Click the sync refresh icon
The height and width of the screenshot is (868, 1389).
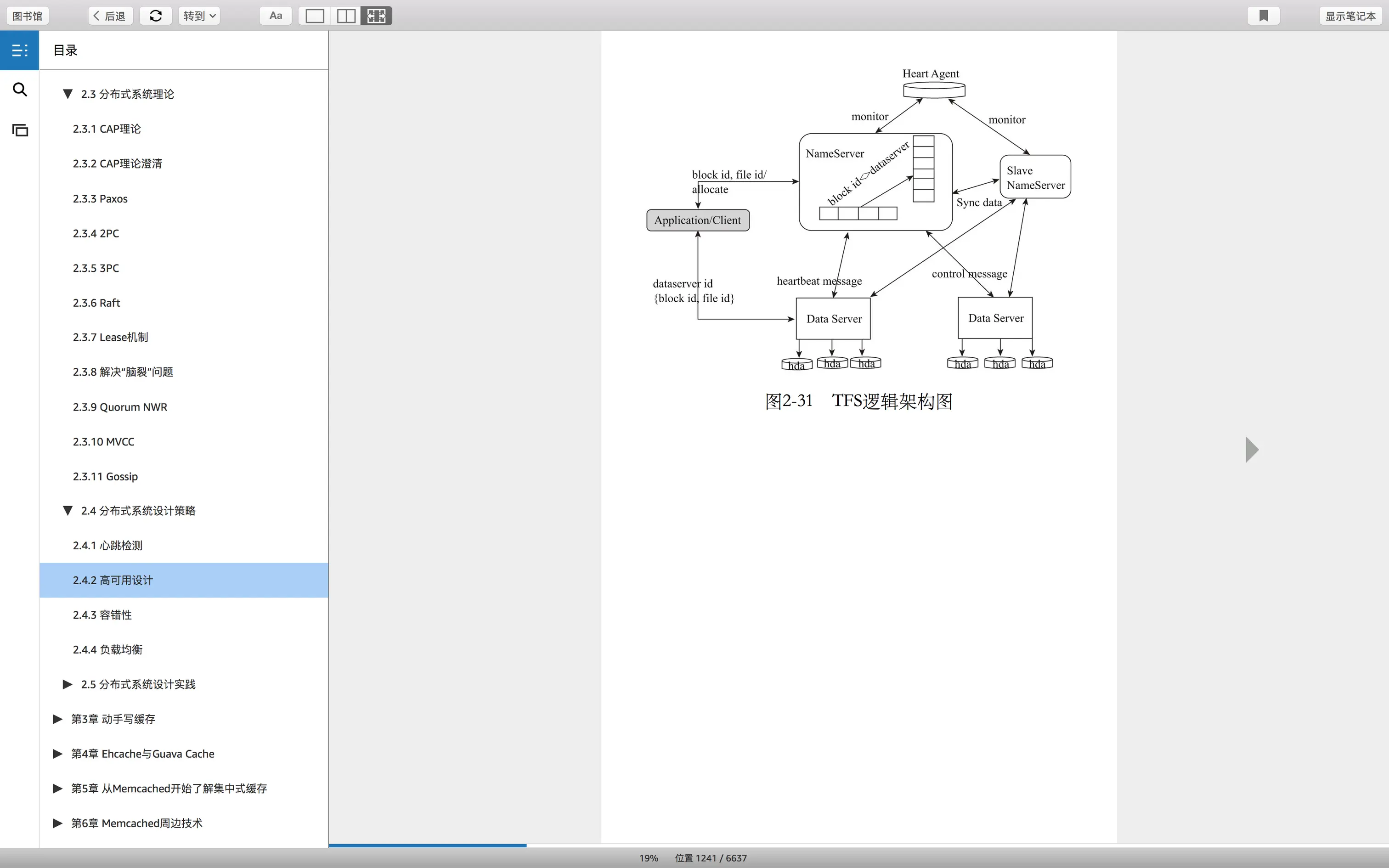156,16
